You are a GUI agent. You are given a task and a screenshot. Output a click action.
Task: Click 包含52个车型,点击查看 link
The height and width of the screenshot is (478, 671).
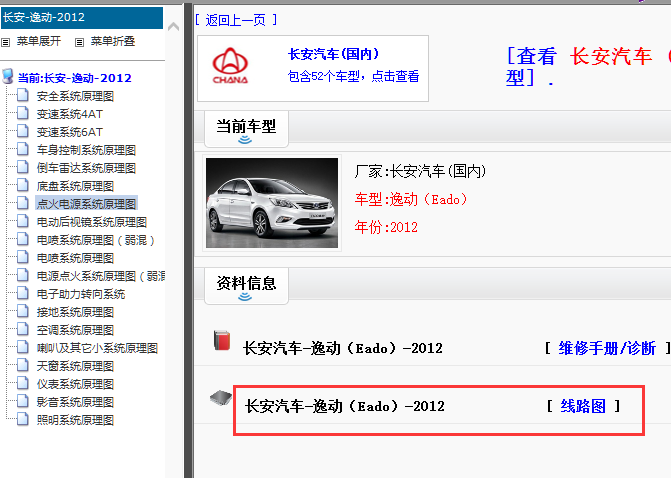point(353,76)
